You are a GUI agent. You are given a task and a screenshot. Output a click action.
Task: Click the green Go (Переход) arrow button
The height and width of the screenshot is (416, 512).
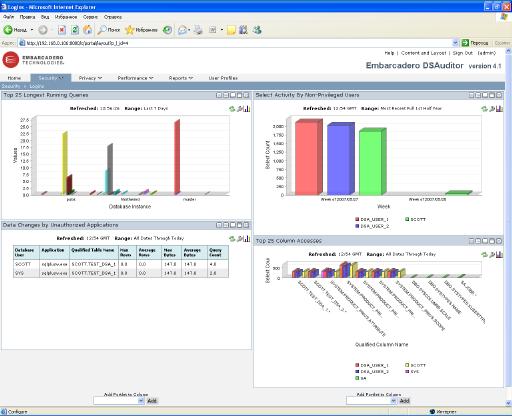pyautogui.click(x=465, y=43)
